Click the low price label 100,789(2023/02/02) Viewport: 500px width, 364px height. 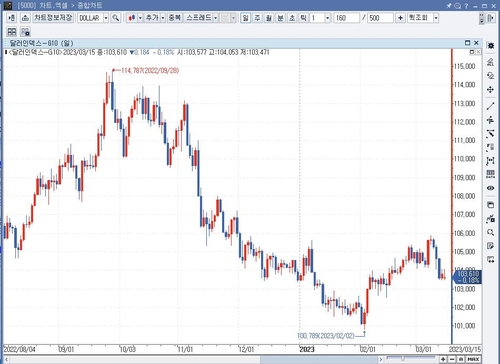[x=326, y=336]
